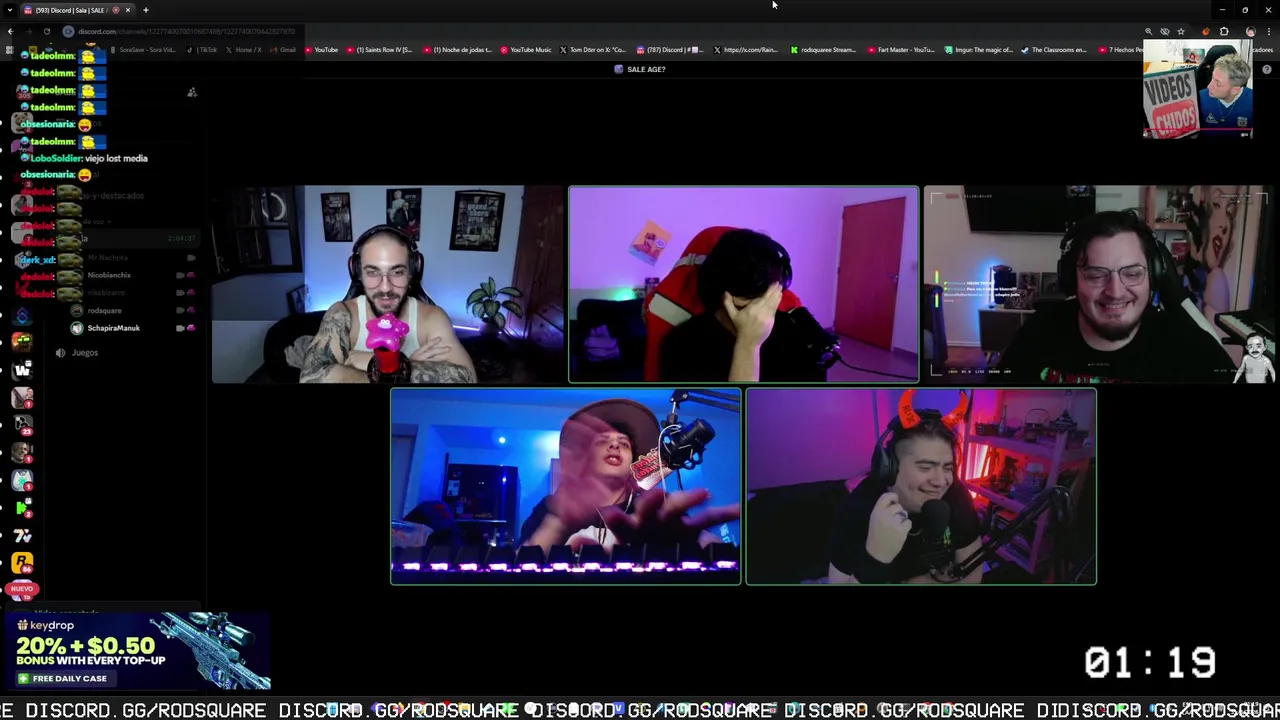Open Tom Dörr on X bookmark
This screenshot has height=720, width=1280.
pos(593,50)
